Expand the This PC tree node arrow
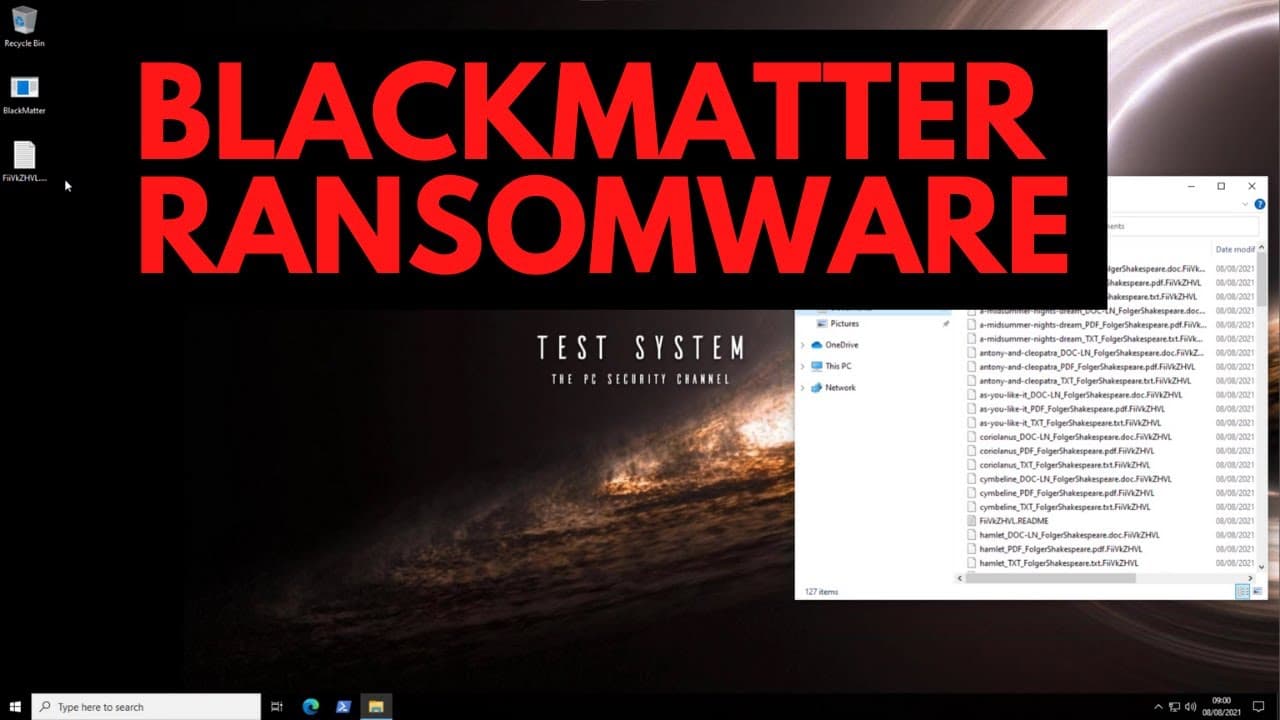Viewport: 1280px width, 720px height. [x=802, y=366]
